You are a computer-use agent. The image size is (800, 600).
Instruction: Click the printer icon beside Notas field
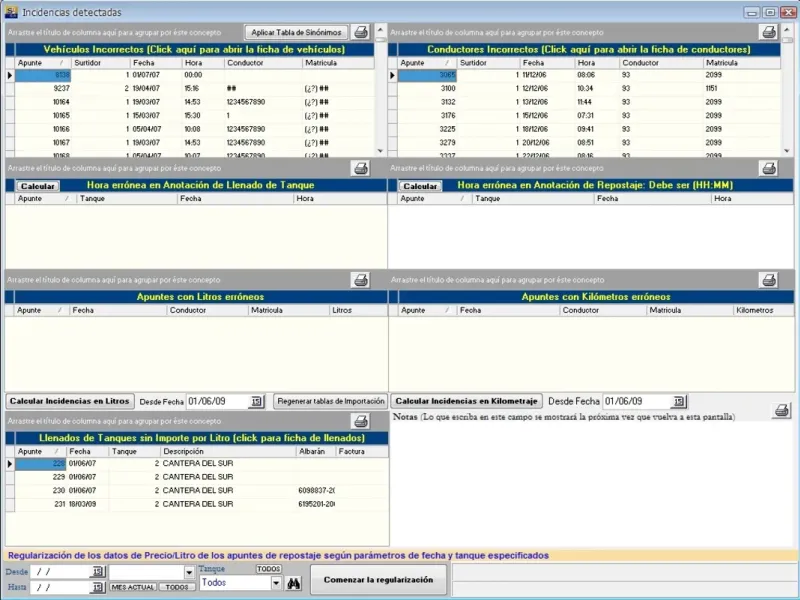click(x=781, y=411)
